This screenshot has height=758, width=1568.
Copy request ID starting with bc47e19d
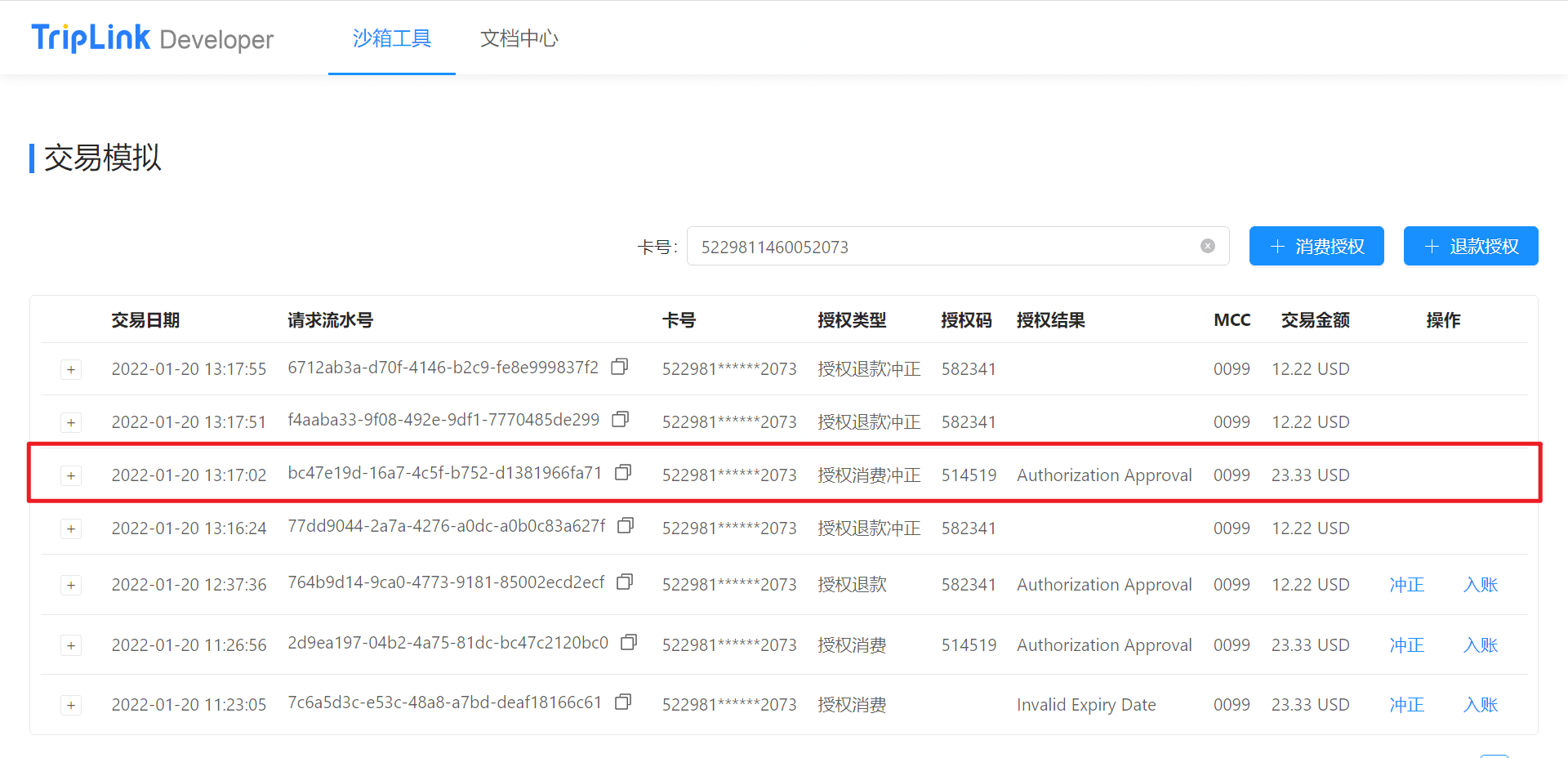(x=623, y=472)
